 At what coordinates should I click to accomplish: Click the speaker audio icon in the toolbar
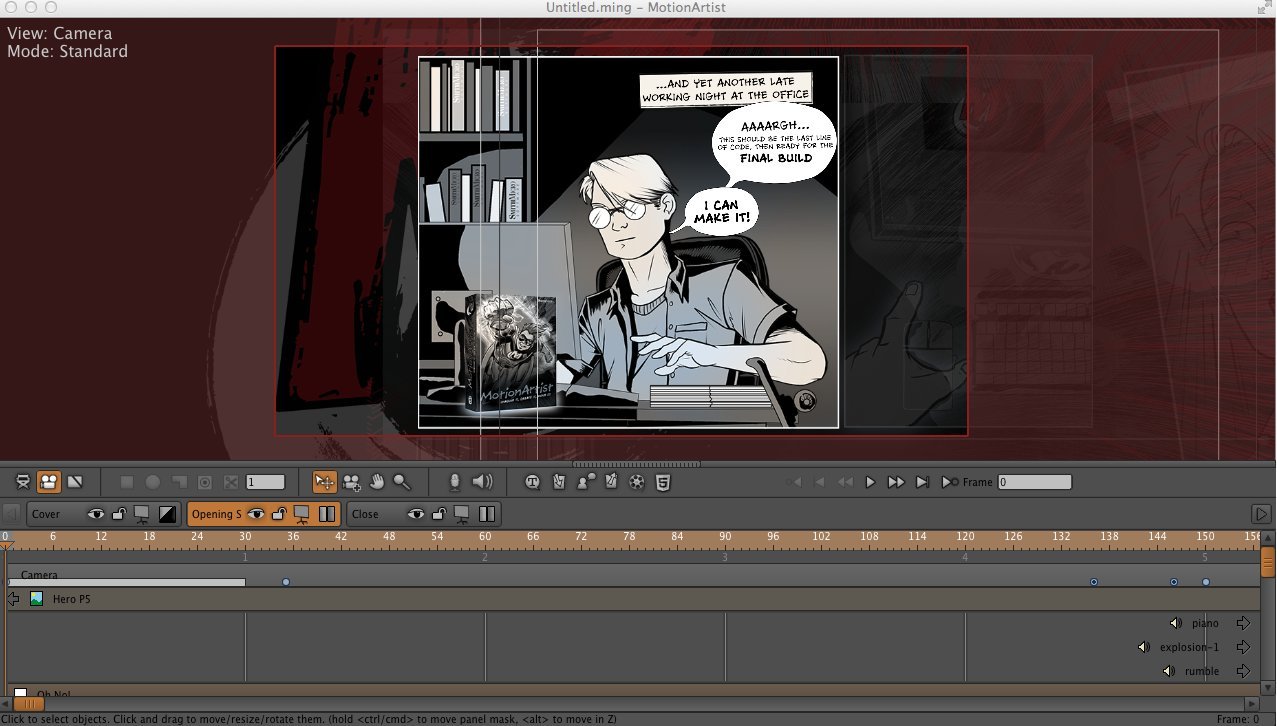483,482
